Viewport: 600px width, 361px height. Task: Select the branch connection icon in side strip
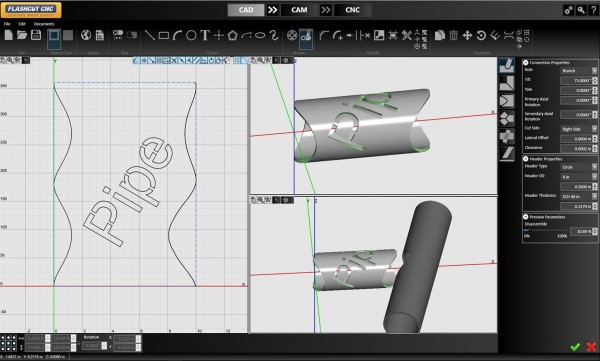coord(507,65)
